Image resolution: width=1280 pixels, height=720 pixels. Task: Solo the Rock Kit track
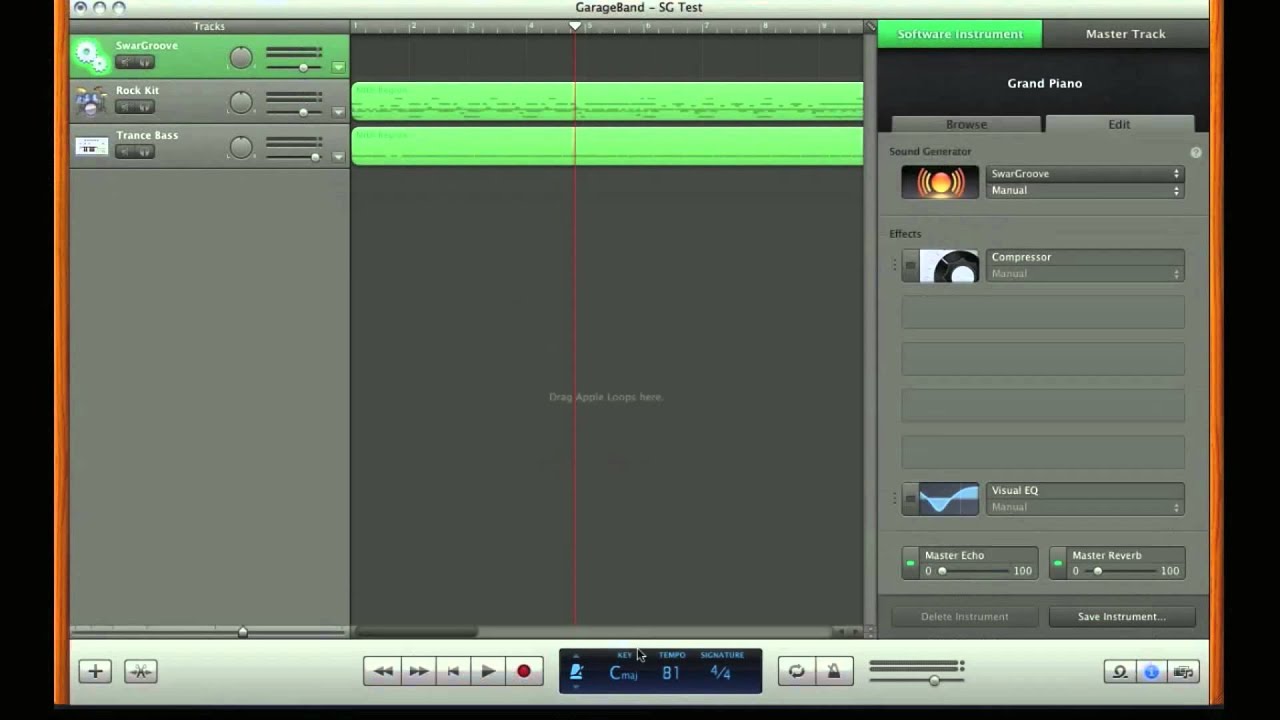[145, 107]
